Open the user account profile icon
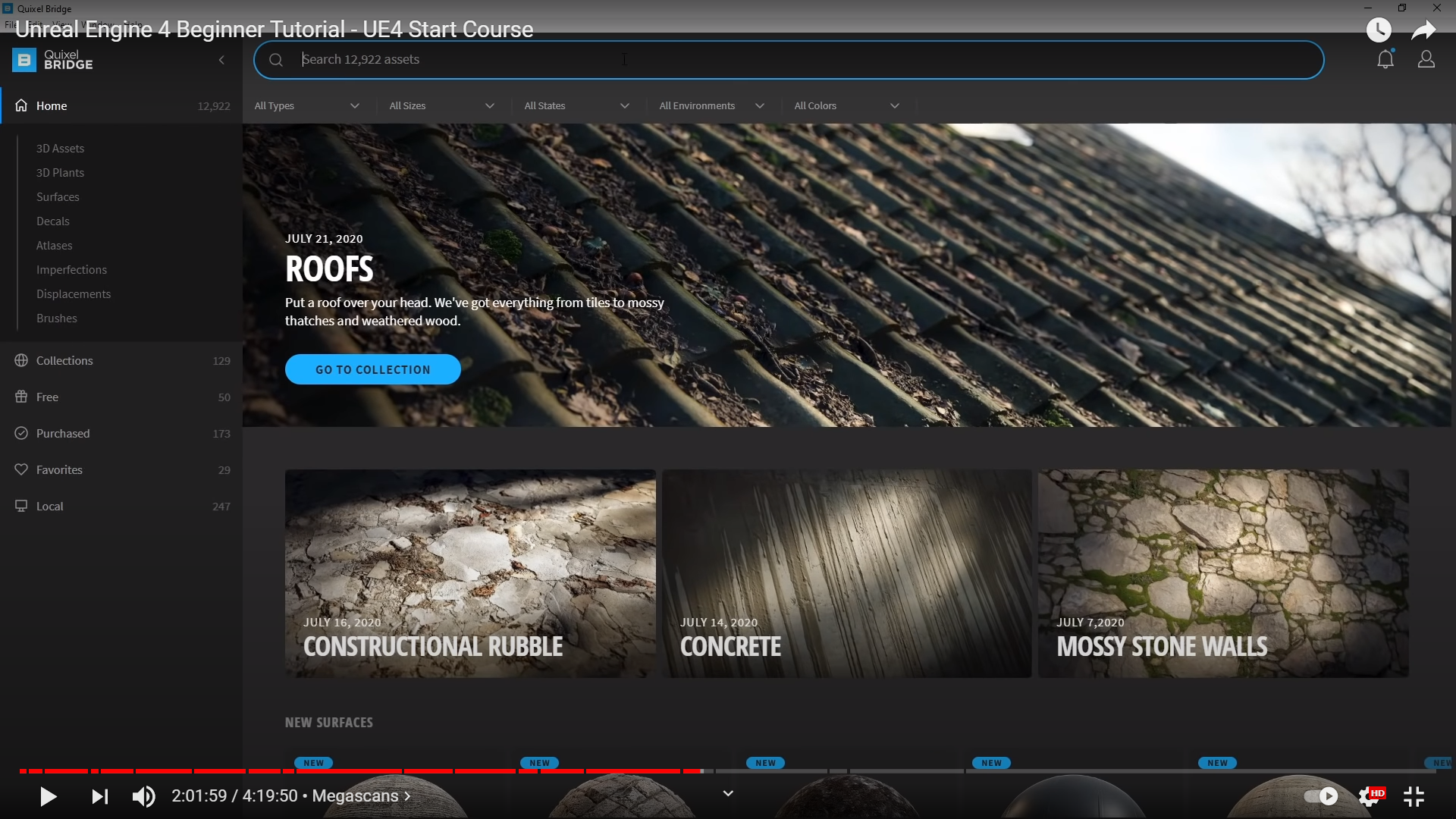This screenshot has height=819, width=1456. (1426, 59)
